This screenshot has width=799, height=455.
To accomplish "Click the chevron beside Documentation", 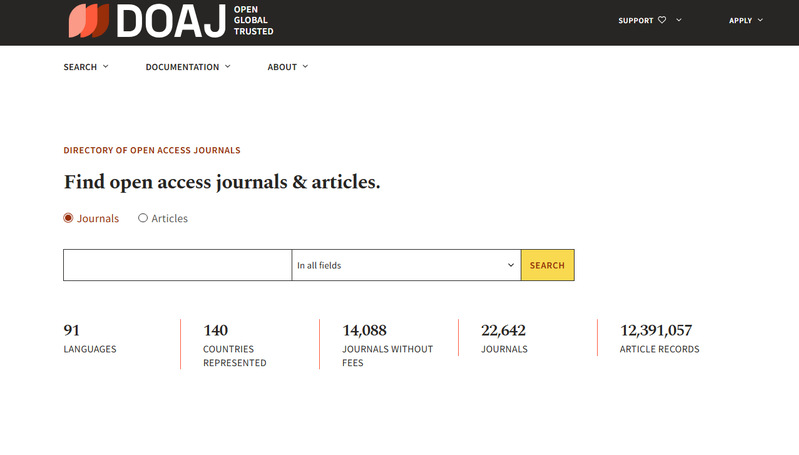I will click(x=228, y=67).
